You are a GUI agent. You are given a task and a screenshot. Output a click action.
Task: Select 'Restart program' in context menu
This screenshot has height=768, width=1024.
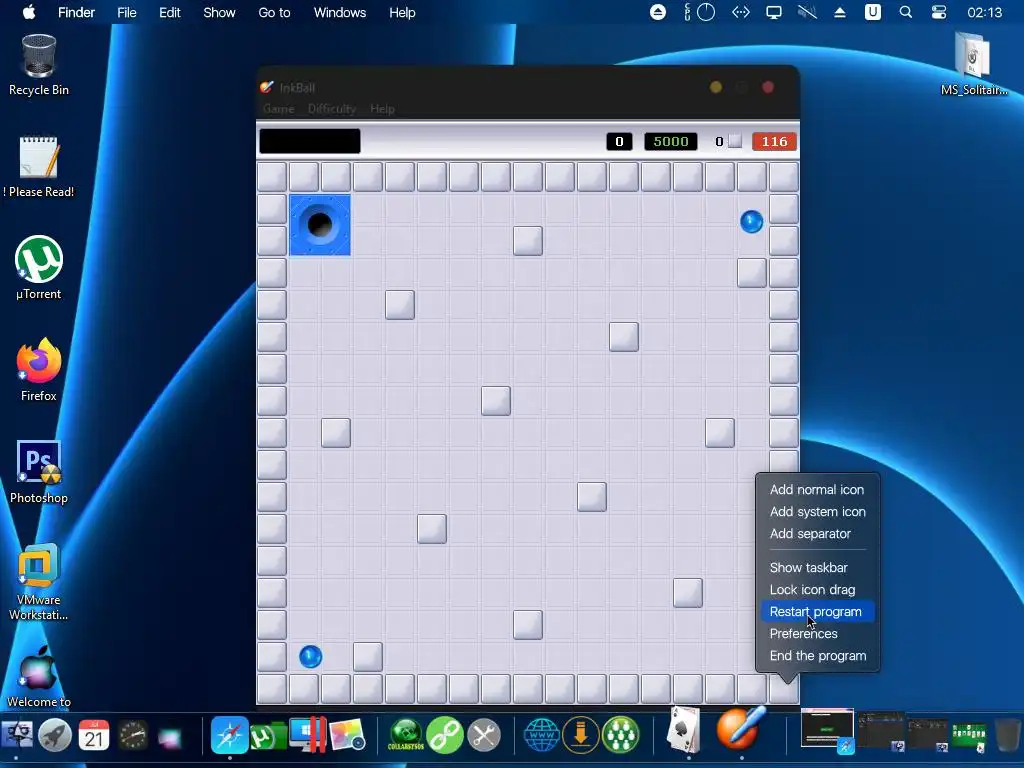pyautogui.click(x=817, y=612)
